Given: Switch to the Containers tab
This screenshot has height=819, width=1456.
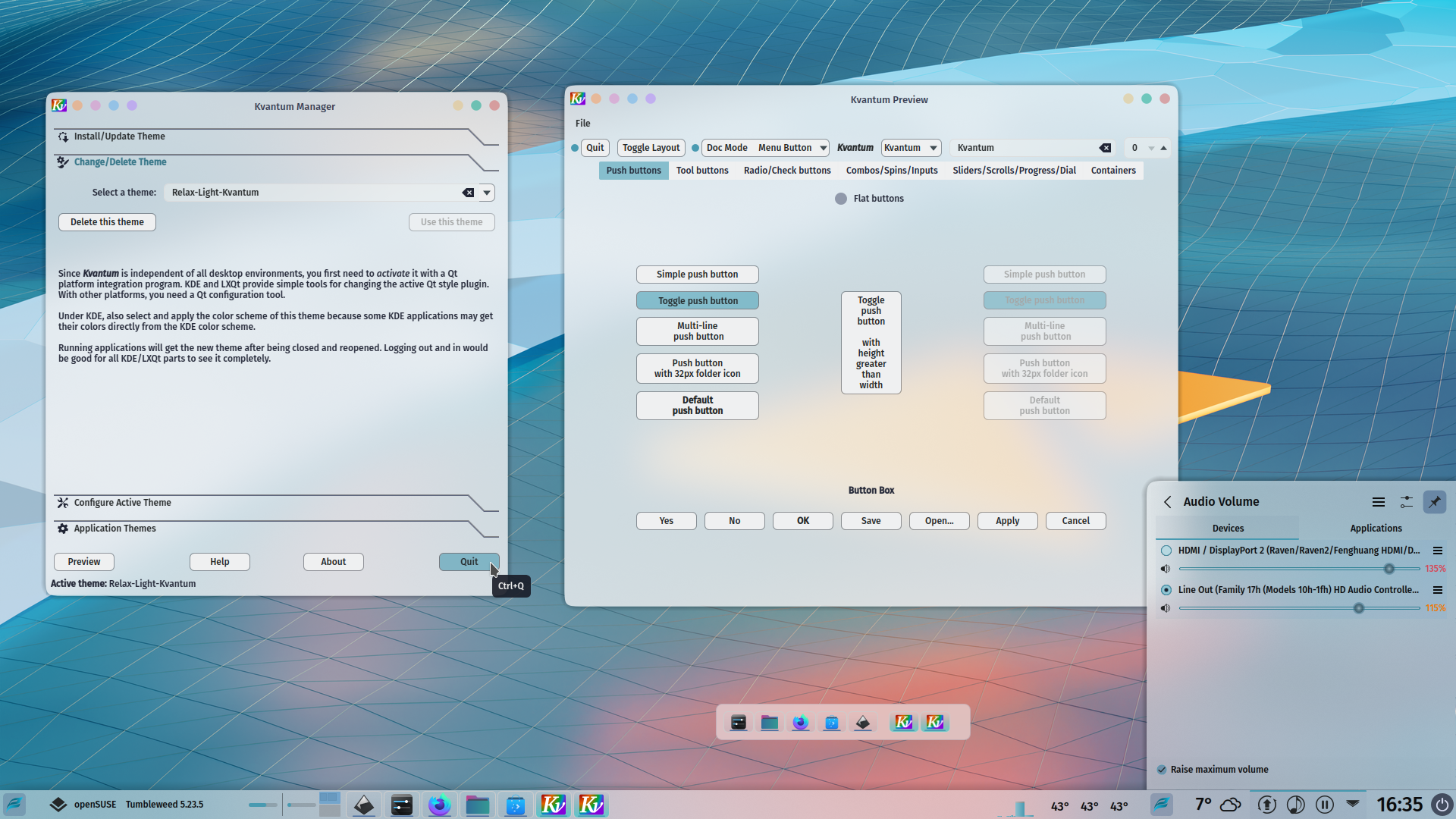Looking at the screenshot, I should (1113, 171).
